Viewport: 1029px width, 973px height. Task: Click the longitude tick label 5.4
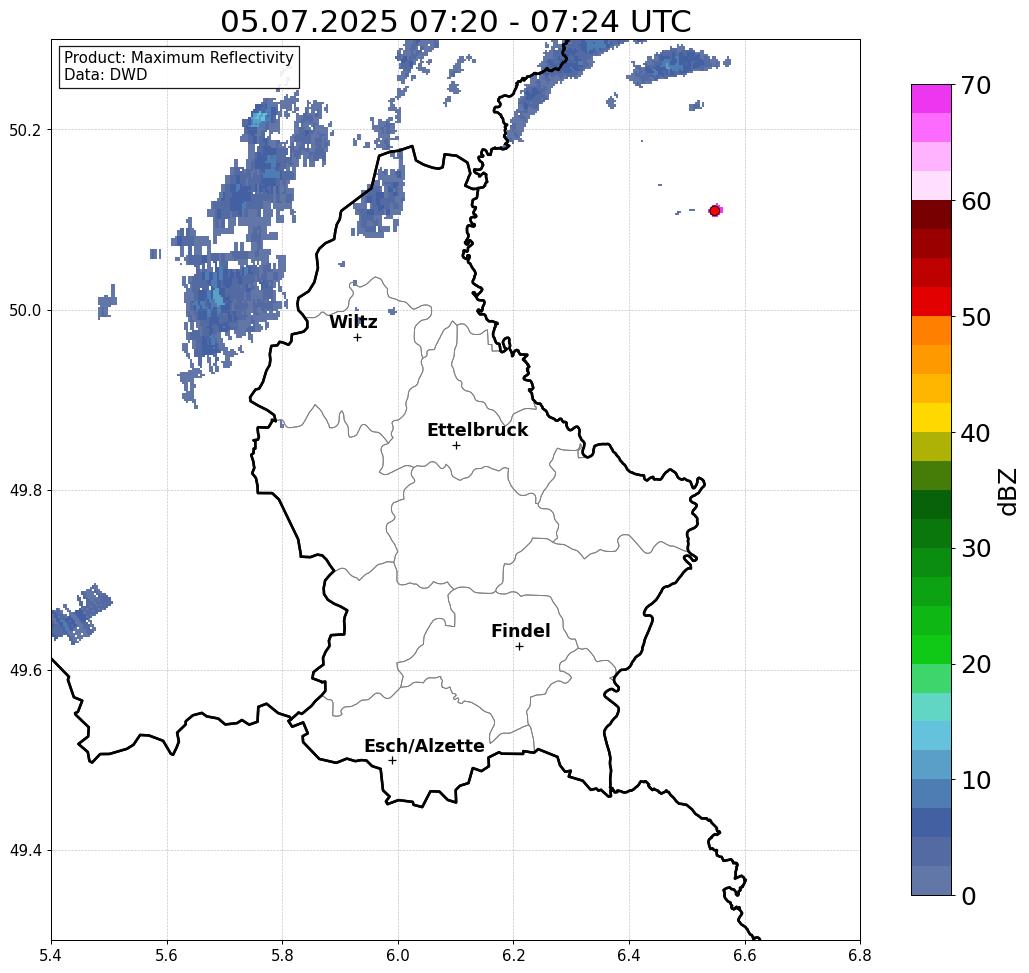tap(51, 955)
